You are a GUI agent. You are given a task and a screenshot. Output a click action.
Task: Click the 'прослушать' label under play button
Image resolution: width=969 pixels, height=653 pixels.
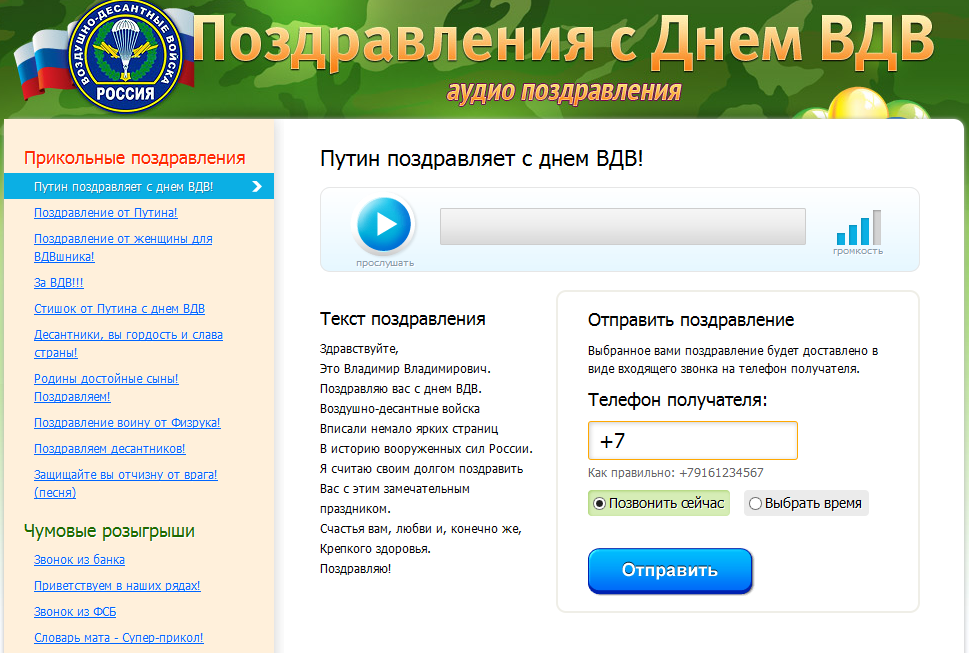coord(385,263)
